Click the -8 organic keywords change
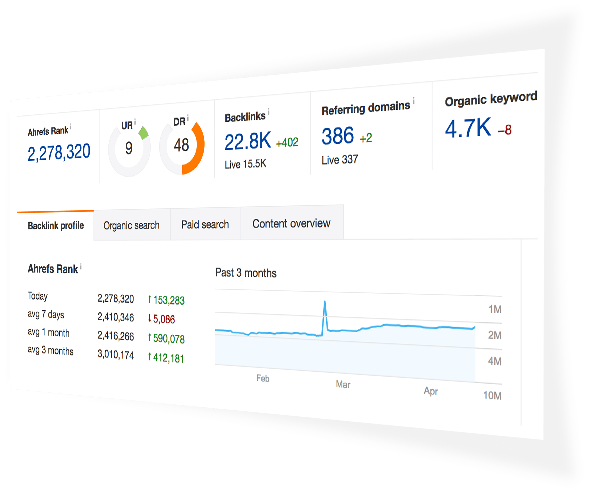The width and height of the screenshot is (589, 492). [x=504, y=130]
